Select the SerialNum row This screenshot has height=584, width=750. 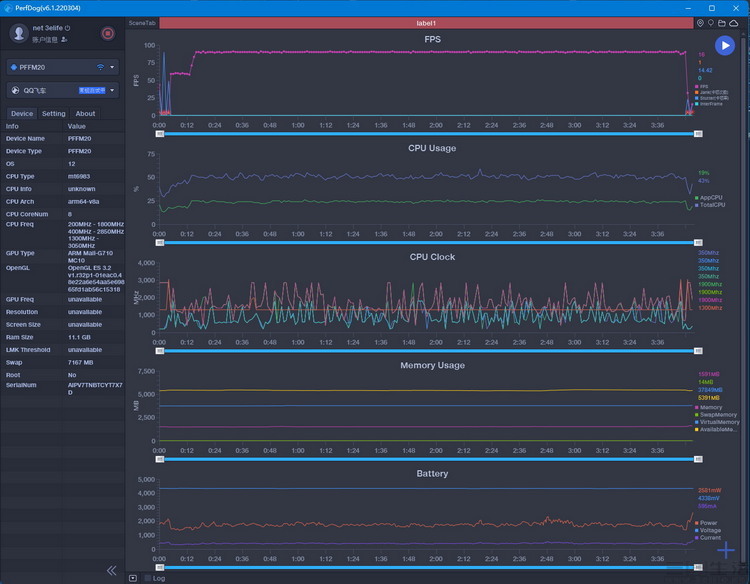[63, 388]
